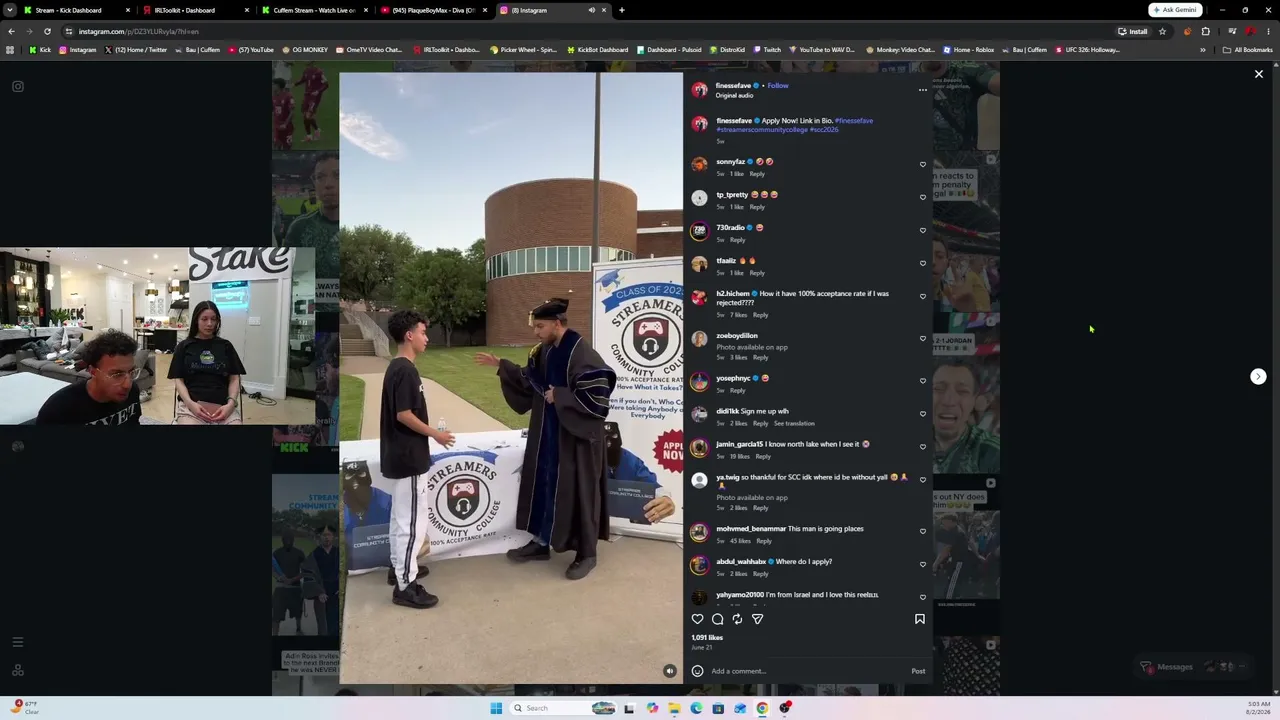Open the DistroKid bookmark
This screenshot has height=720, width=1280.
point(727,50)
